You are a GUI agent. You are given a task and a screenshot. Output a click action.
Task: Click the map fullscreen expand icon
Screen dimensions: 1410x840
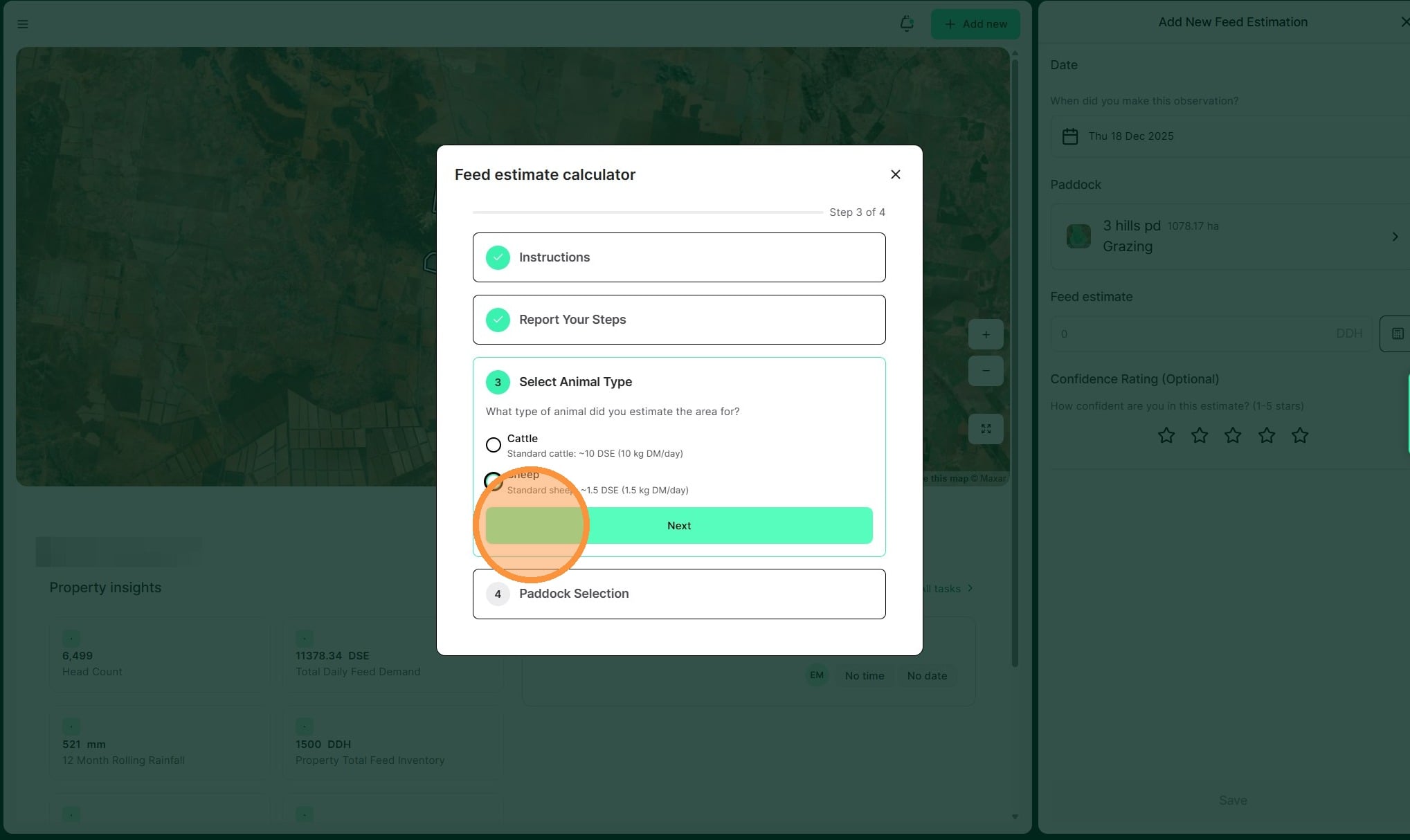pos(986,429)
